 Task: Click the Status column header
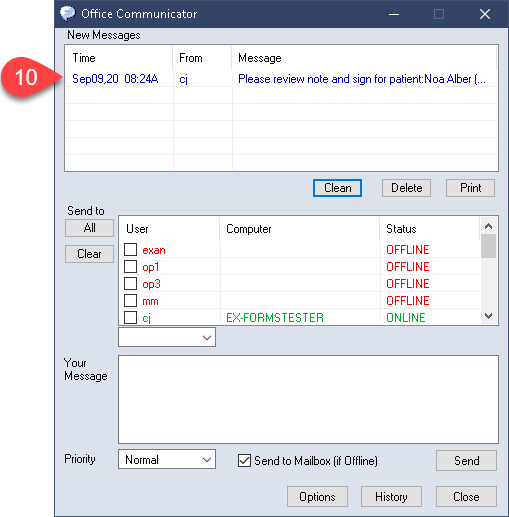(x=430, y=229)
